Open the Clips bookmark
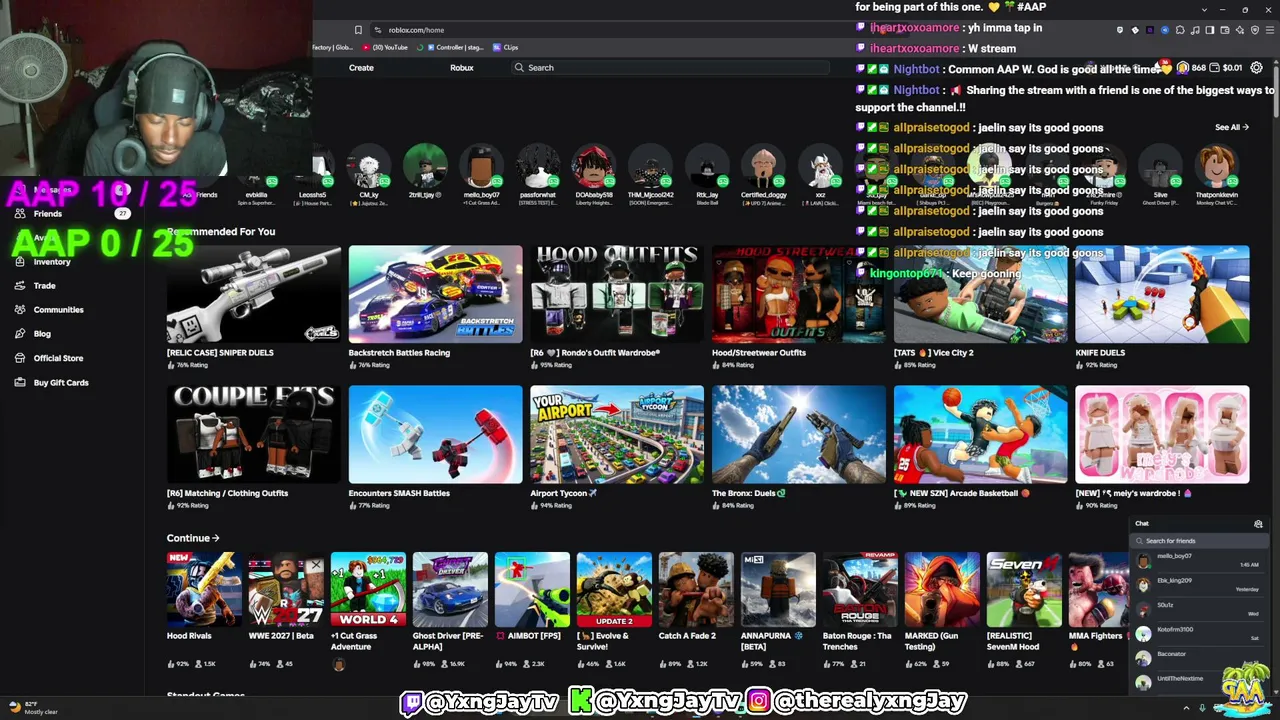 tap(505, 47)
